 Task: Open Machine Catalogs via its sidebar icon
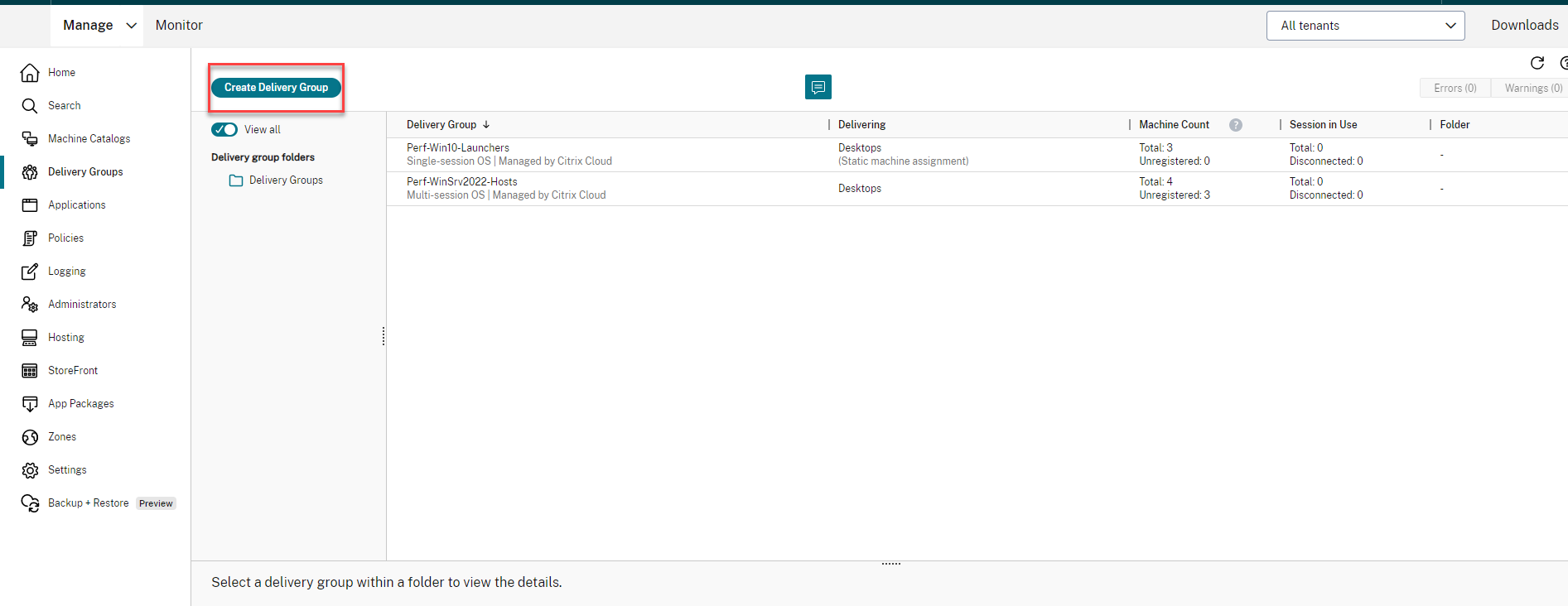(x=30, y=139)
